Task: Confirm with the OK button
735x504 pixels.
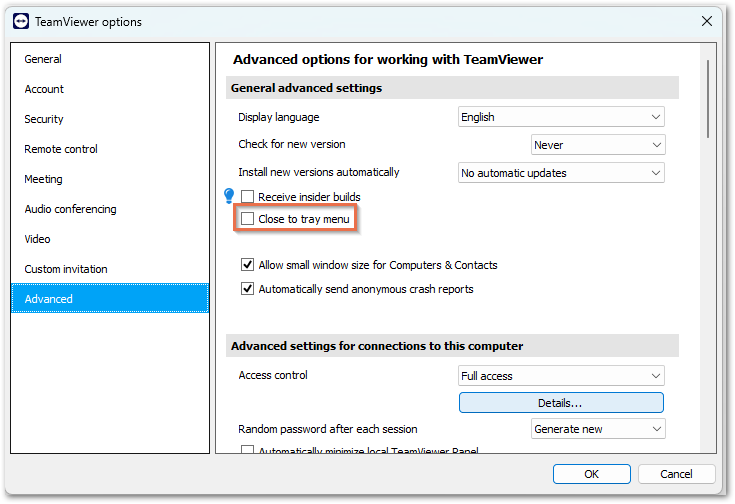Action: (x=592, y=474)
